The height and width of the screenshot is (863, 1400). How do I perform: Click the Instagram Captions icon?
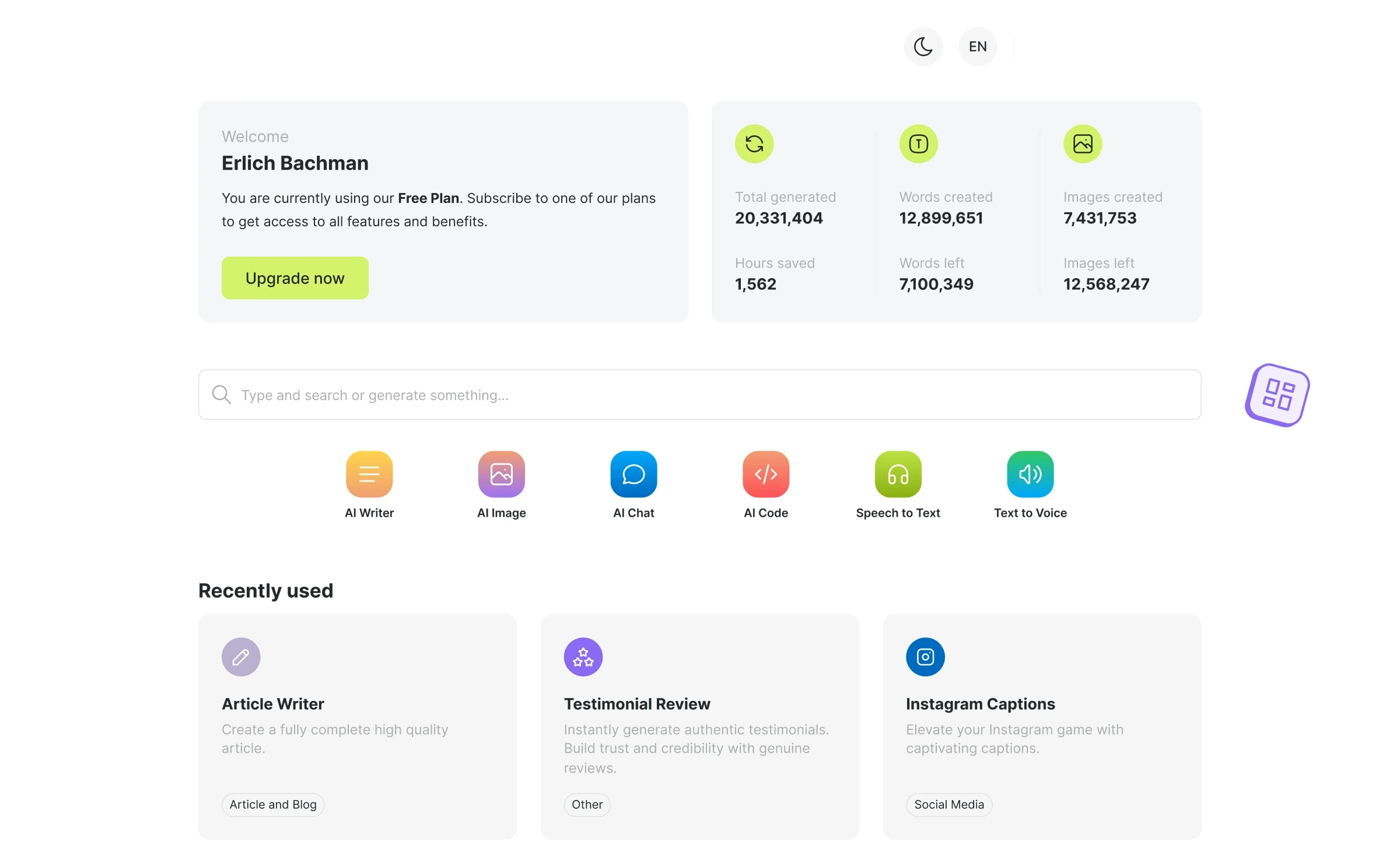[925, 657]
